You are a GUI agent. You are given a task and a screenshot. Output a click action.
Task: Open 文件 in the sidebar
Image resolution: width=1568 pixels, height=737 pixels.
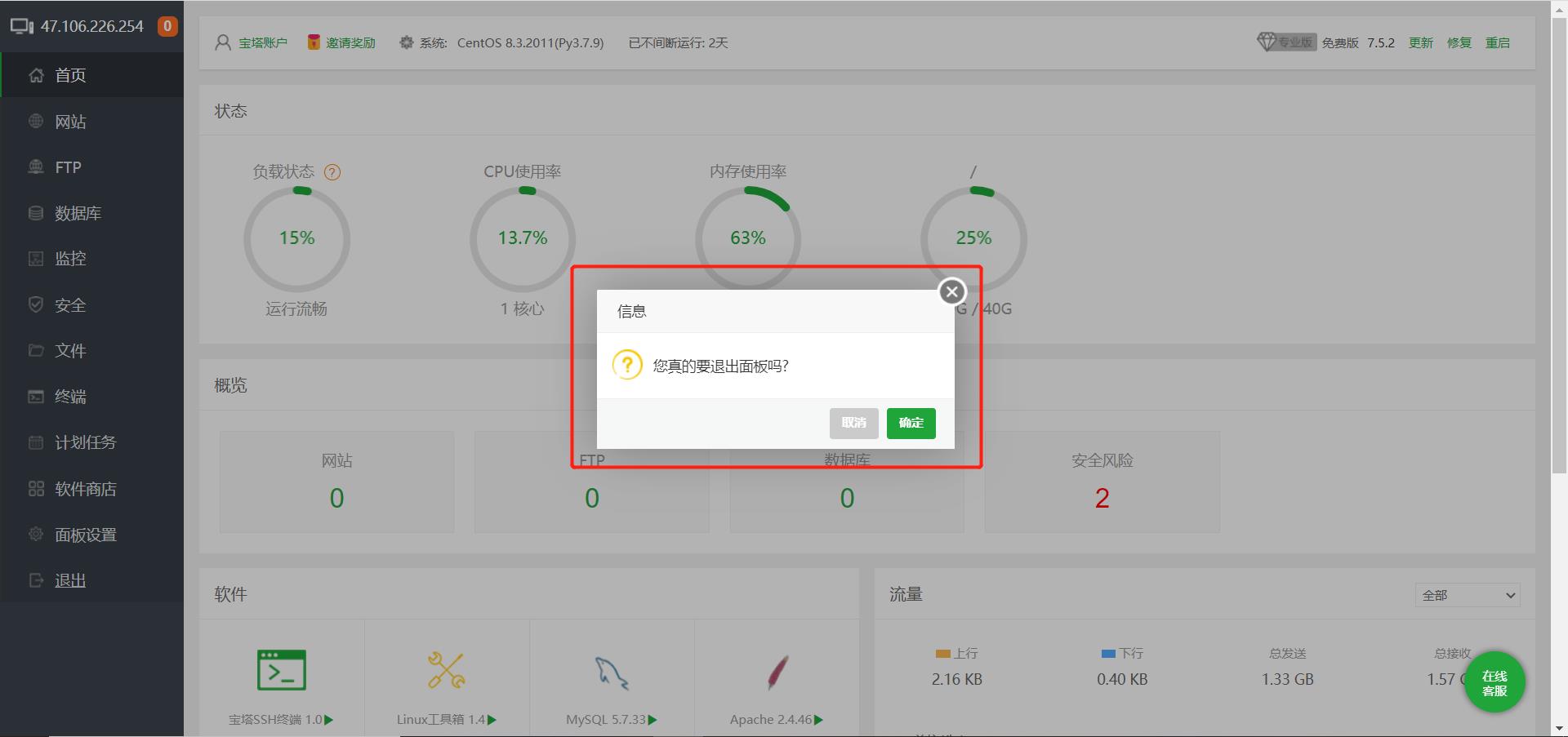pos(92,351)
